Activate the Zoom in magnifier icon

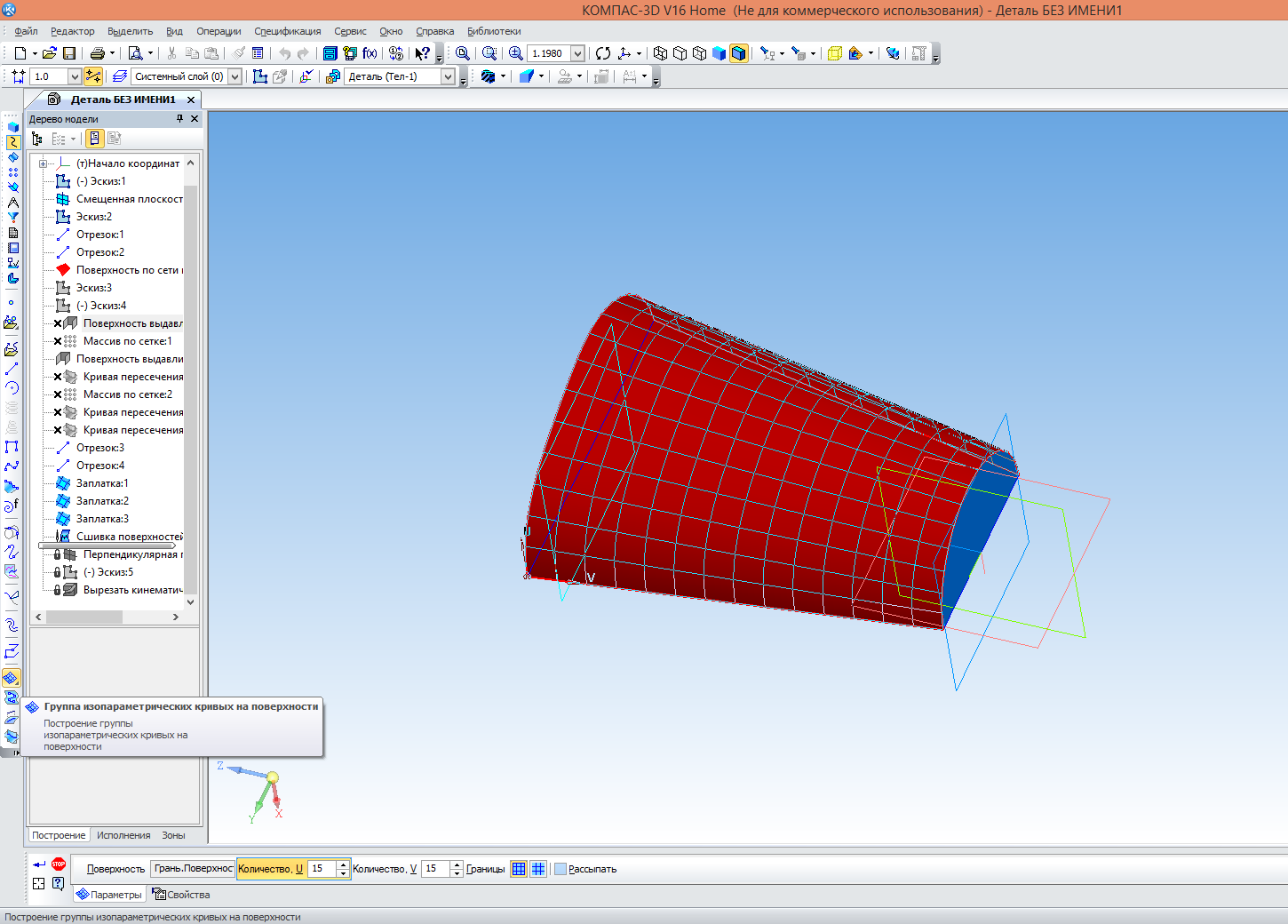tap(515, 53)
